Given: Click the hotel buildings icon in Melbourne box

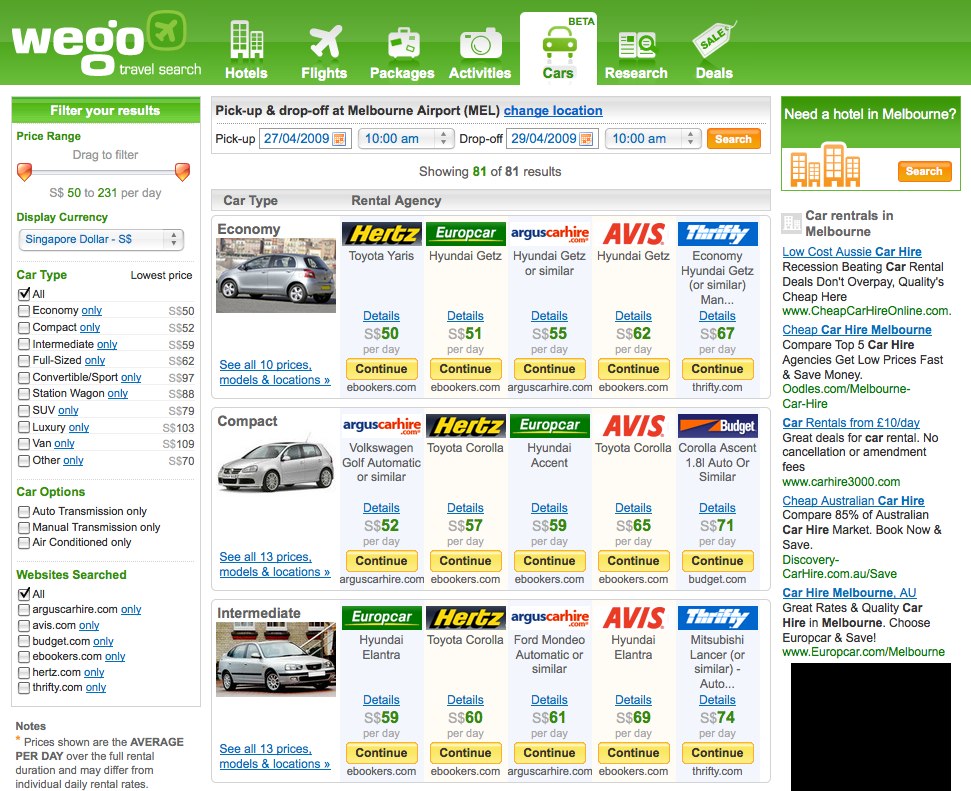Looking at the screenshot, I should [x=825, y=165].
